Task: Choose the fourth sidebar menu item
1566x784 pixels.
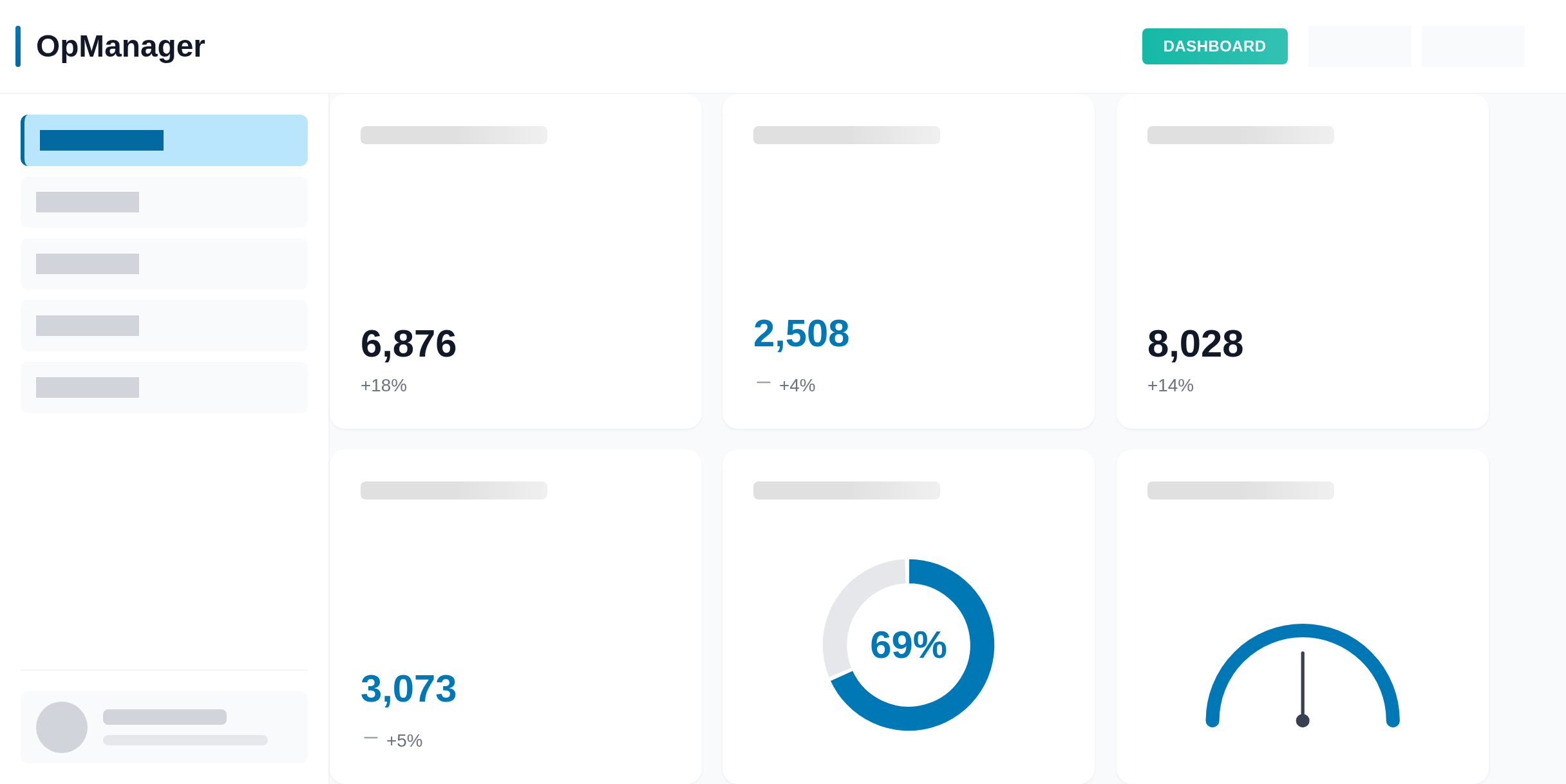Action: [164, 326]
